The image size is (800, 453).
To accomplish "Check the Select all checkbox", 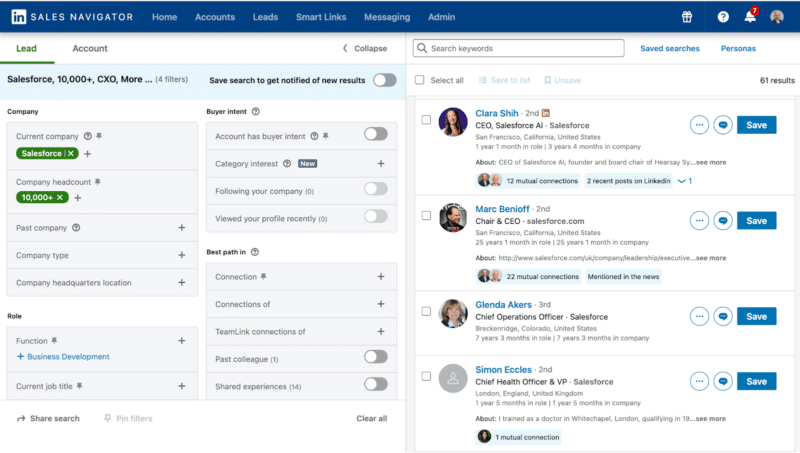I will 419,80.
